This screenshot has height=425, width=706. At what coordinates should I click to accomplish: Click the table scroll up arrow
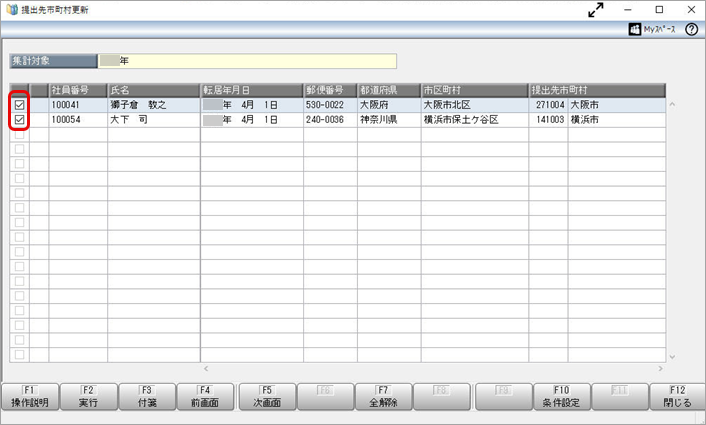pyautogui.click(x=672, y=104)
